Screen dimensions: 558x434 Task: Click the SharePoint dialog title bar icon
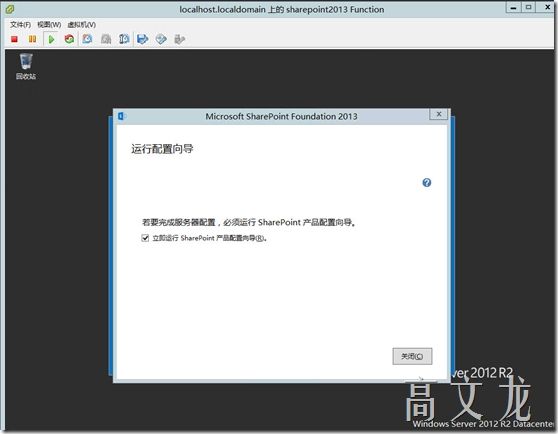[122, 116]
